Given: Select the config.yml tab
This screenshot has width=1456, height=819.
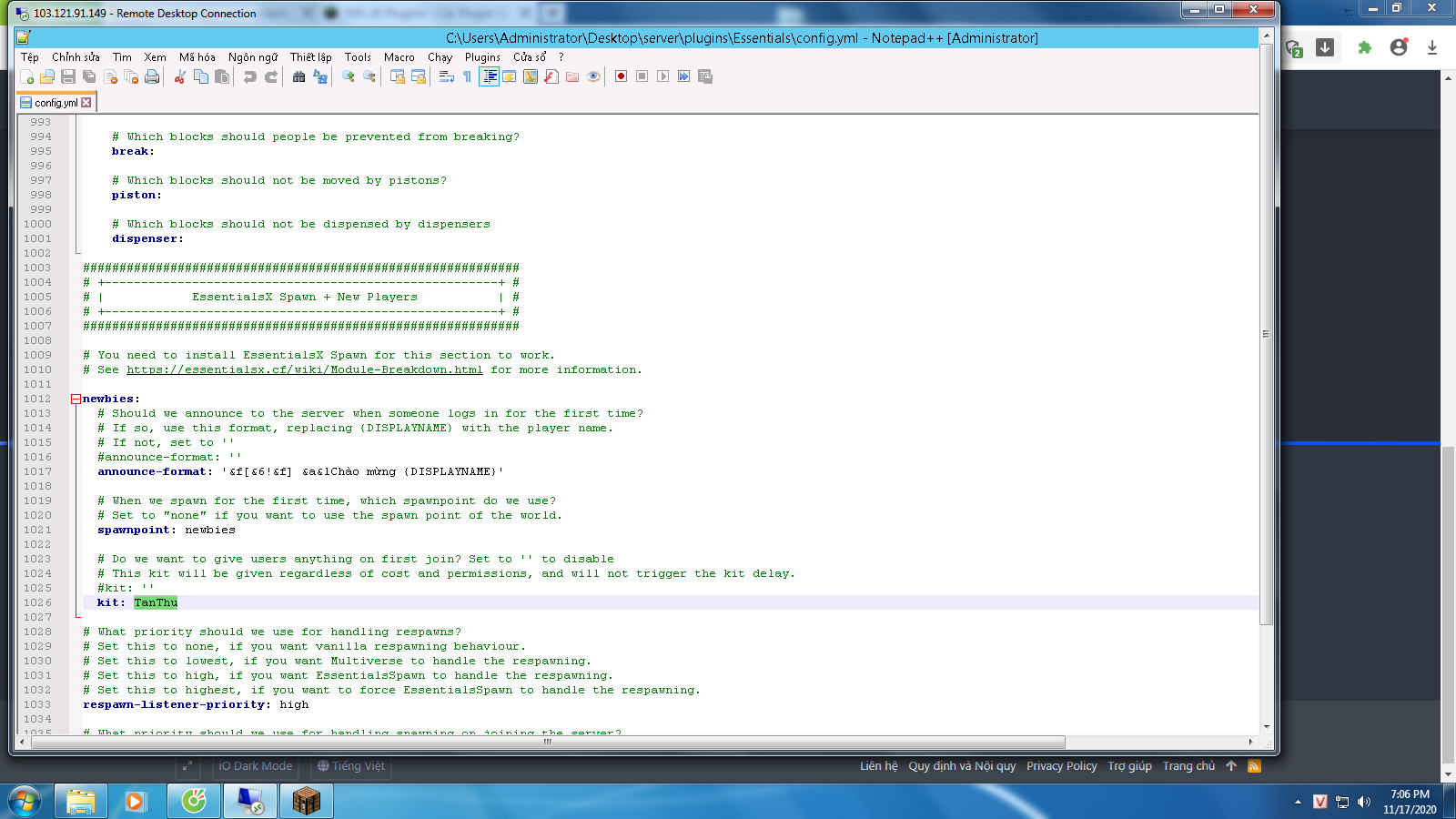Looking at the screenshot, I should [55, 103].
